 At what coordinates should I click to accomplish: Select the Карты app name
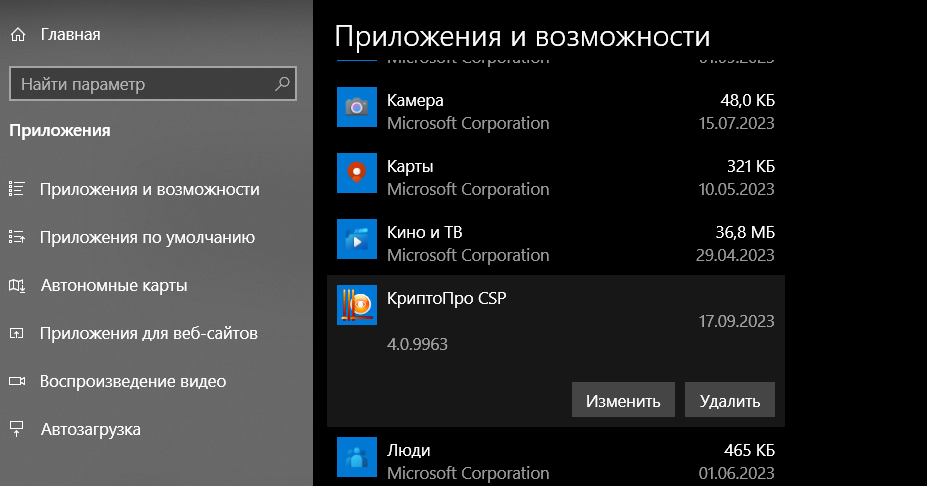(410, 167)
